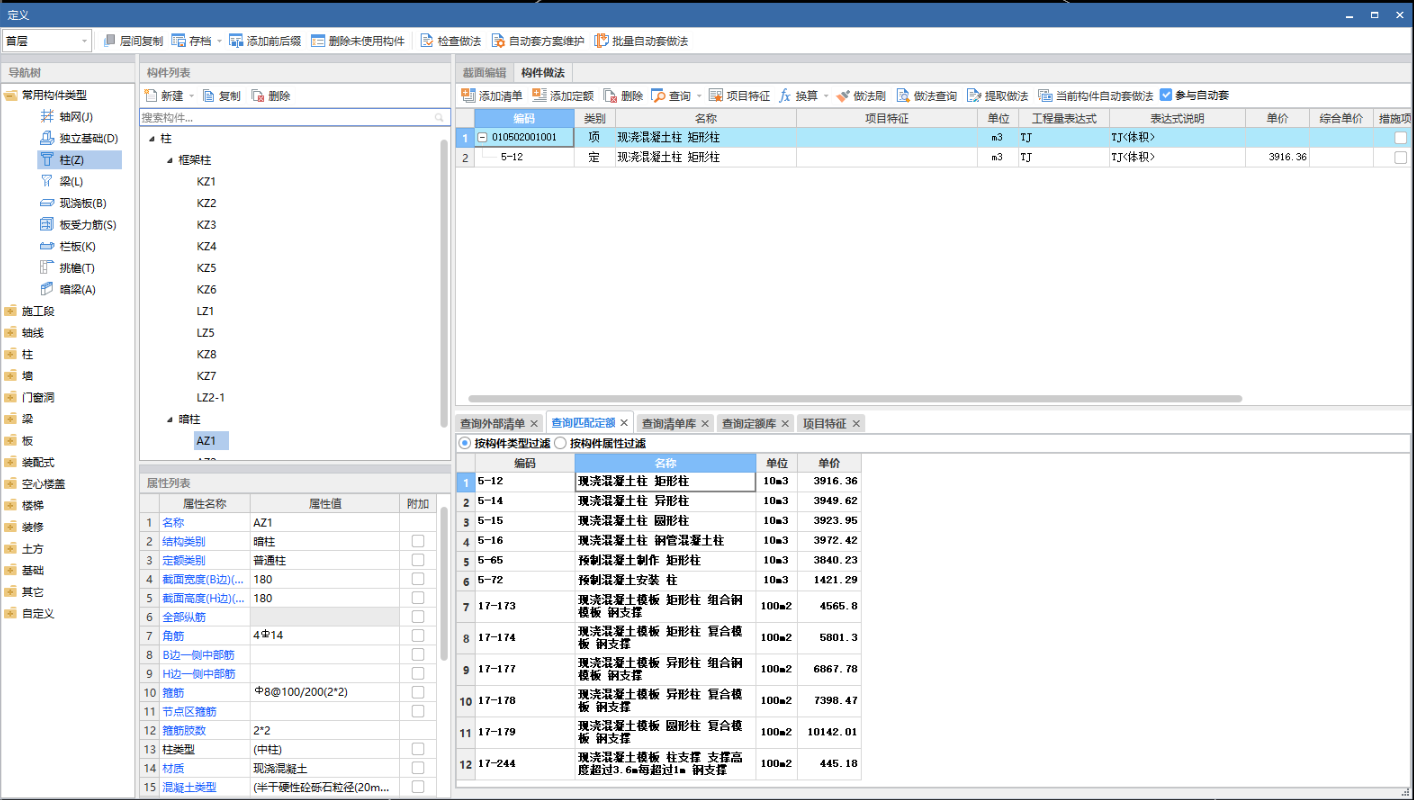
Task: Check 附加 box for 材质 property
Action: click(x=418, y=768)
